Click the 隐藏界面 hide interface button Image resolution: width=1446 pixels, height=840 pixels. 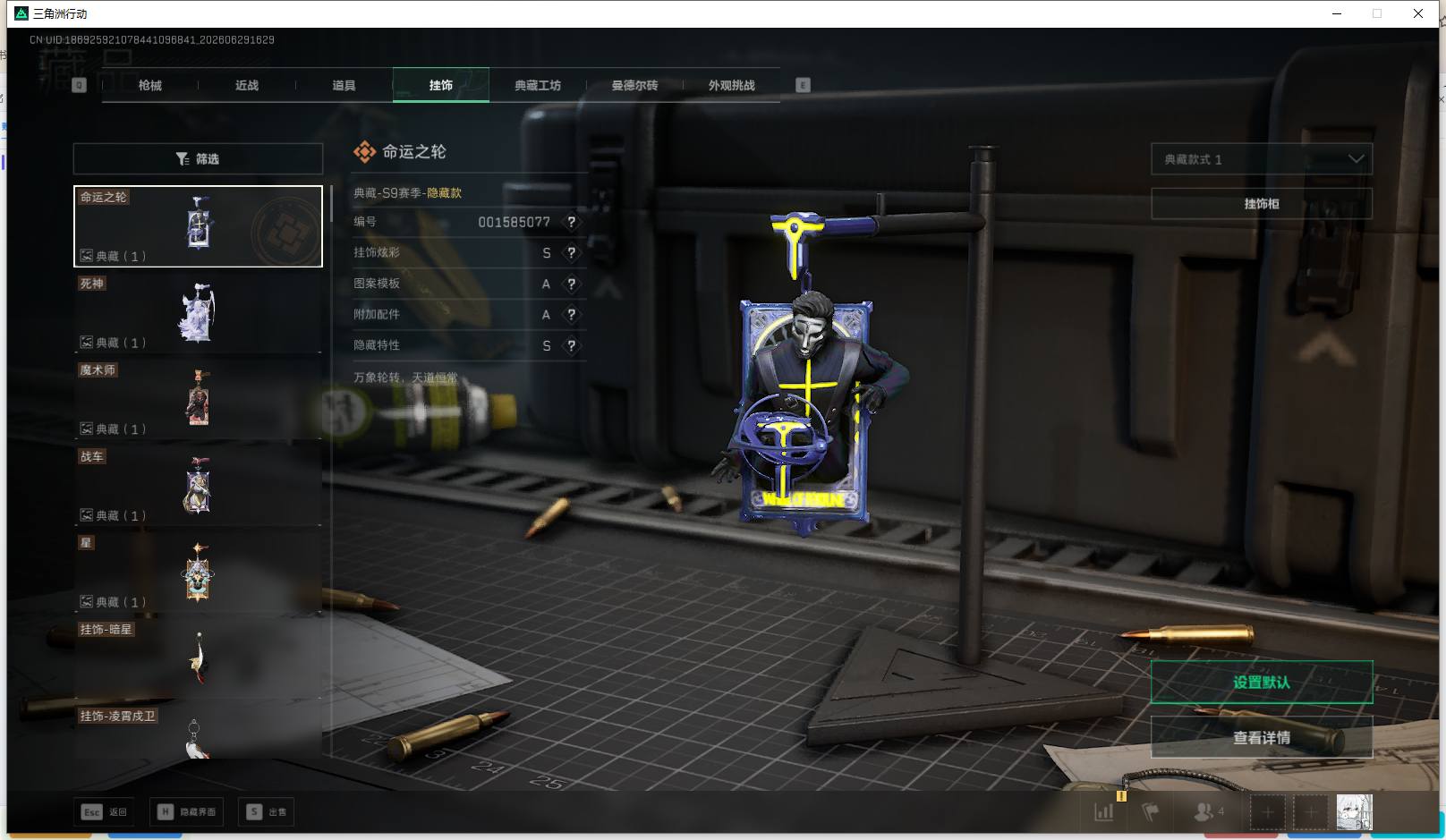[x=187, y=812]
